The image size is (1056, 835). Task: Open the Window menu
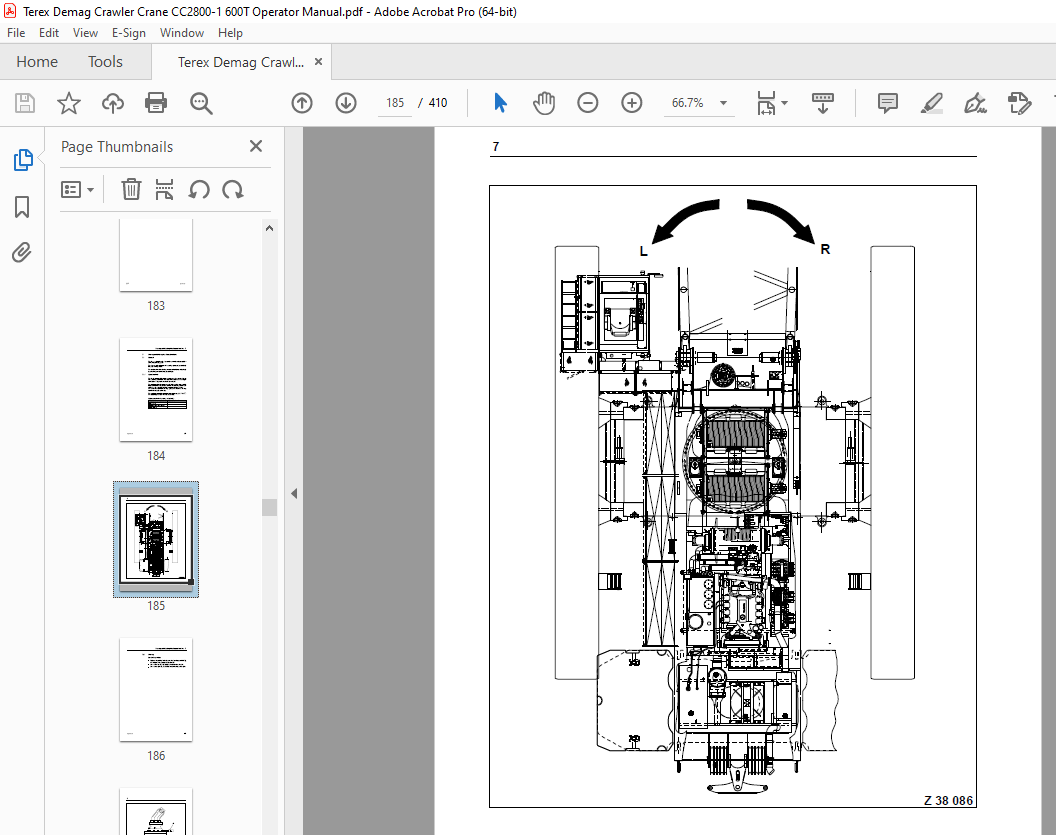coord(182,33)
